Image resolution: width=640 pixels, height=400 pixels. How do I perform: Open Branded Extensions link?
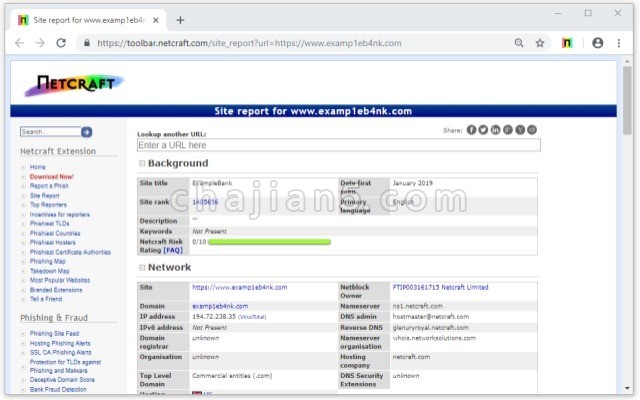(x=56, y=290)
